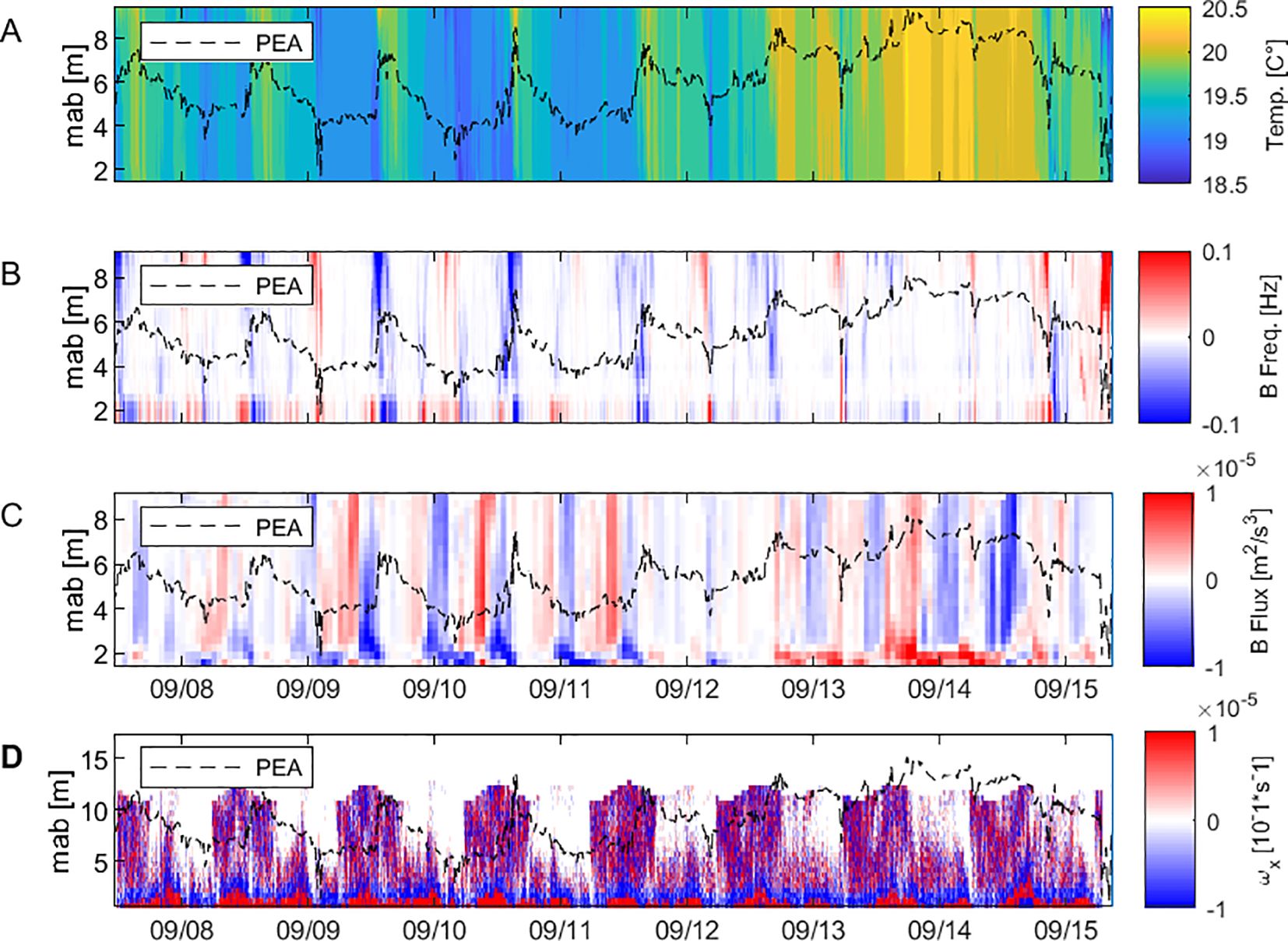Click date label 09/10 under panel D

(435, 929)
